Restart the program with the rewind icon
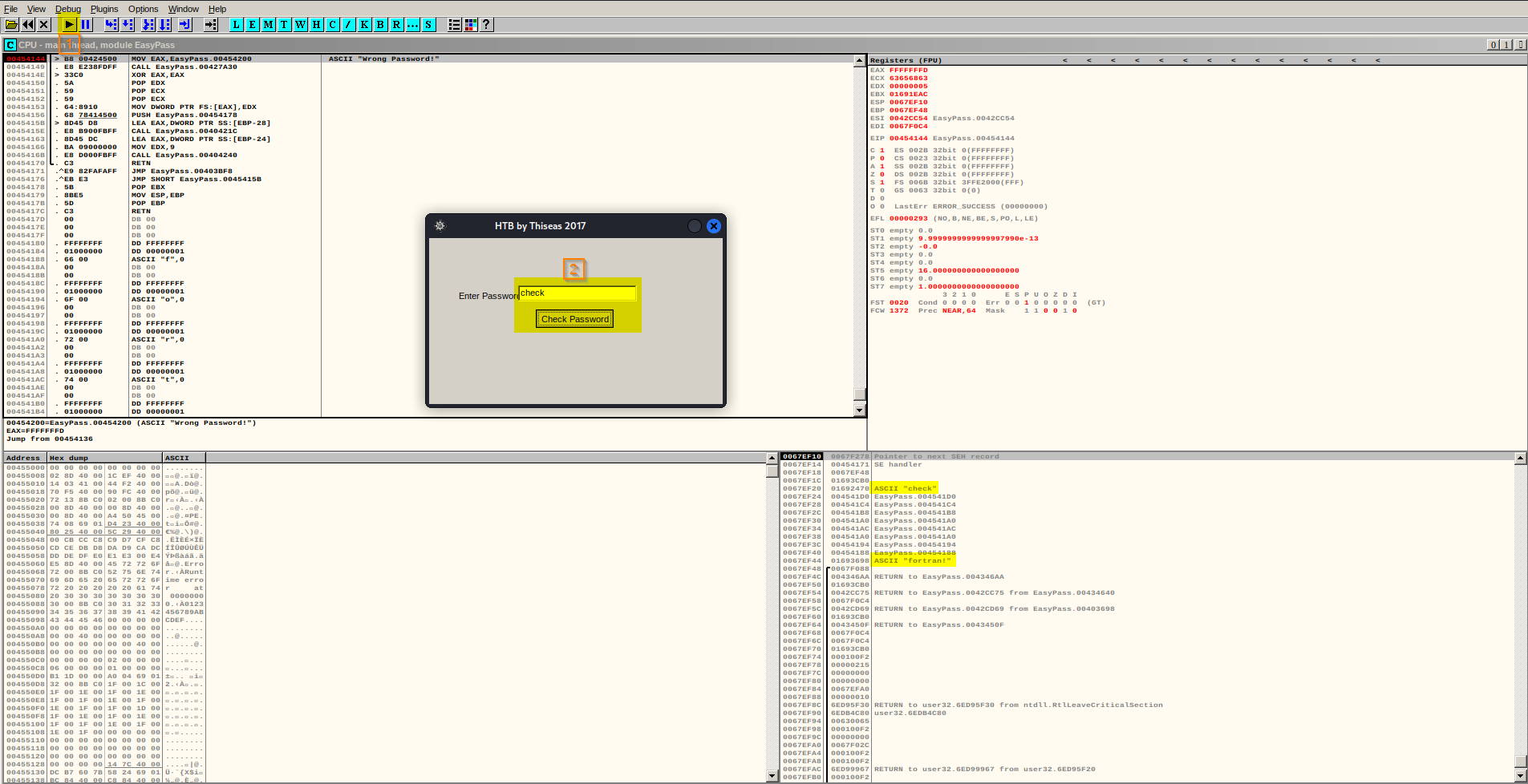Screen dimensions: 1528x784 tap(28, 25)
